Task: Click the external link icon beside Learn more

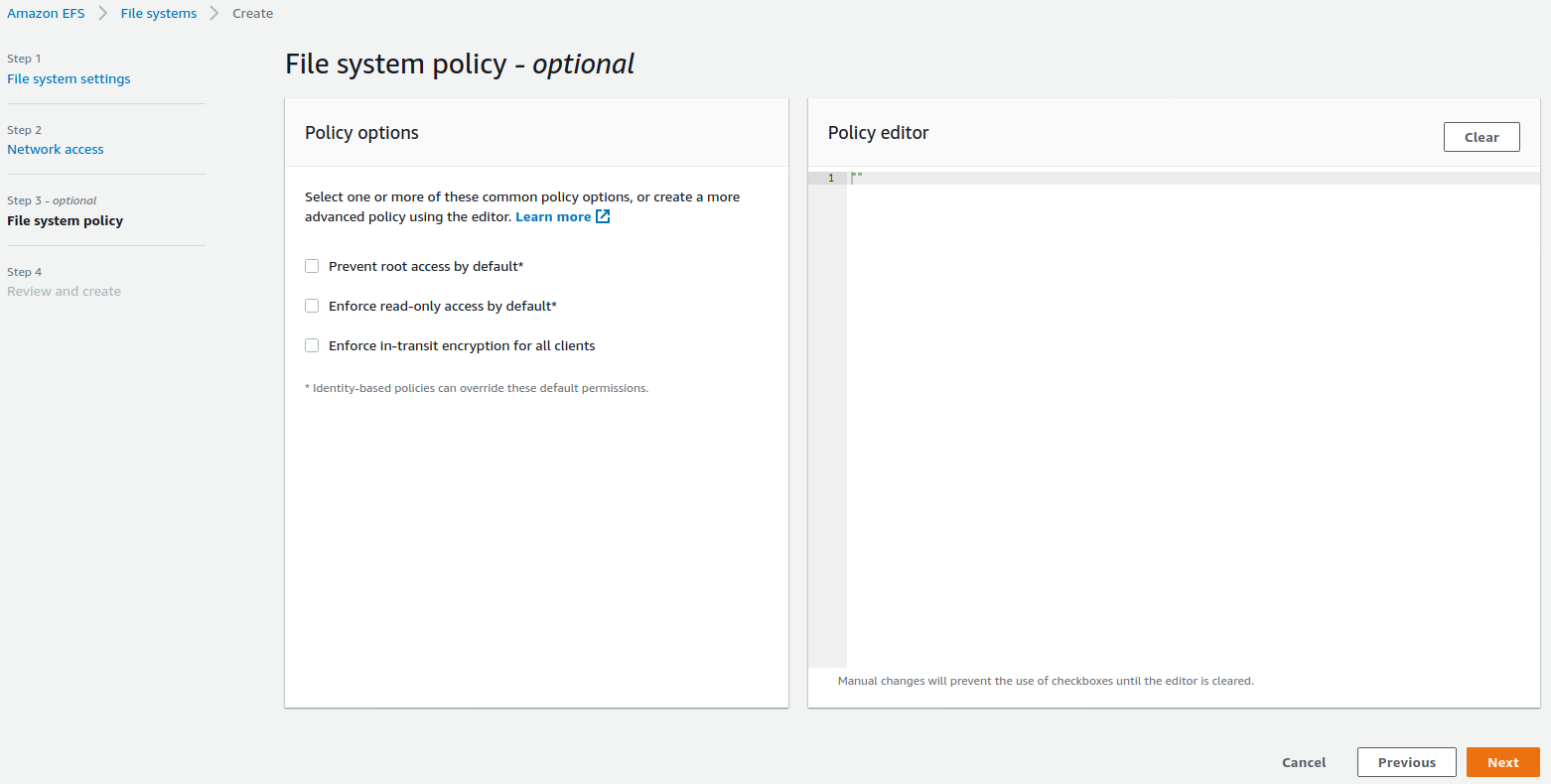Action: [603, 216]
